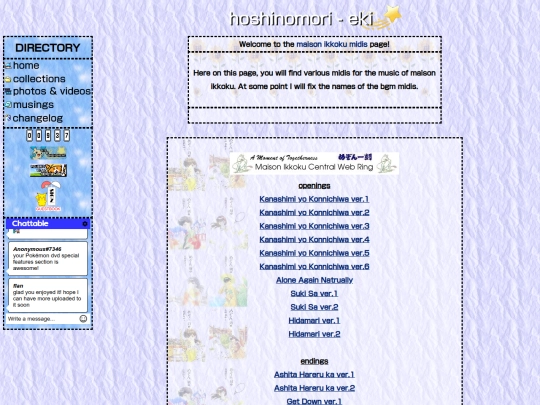Open Chattable settings gear icon

(85, 224)
